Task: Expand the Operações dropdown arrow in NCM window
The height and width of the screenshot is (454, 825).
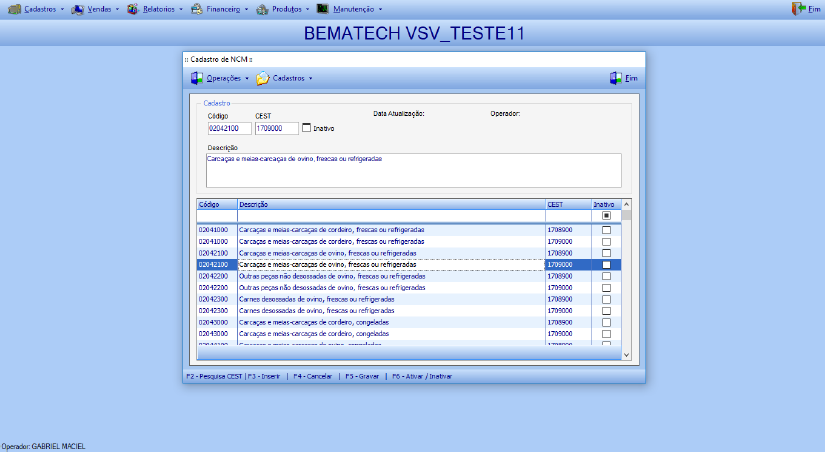Action: click(x=247, y=78)
